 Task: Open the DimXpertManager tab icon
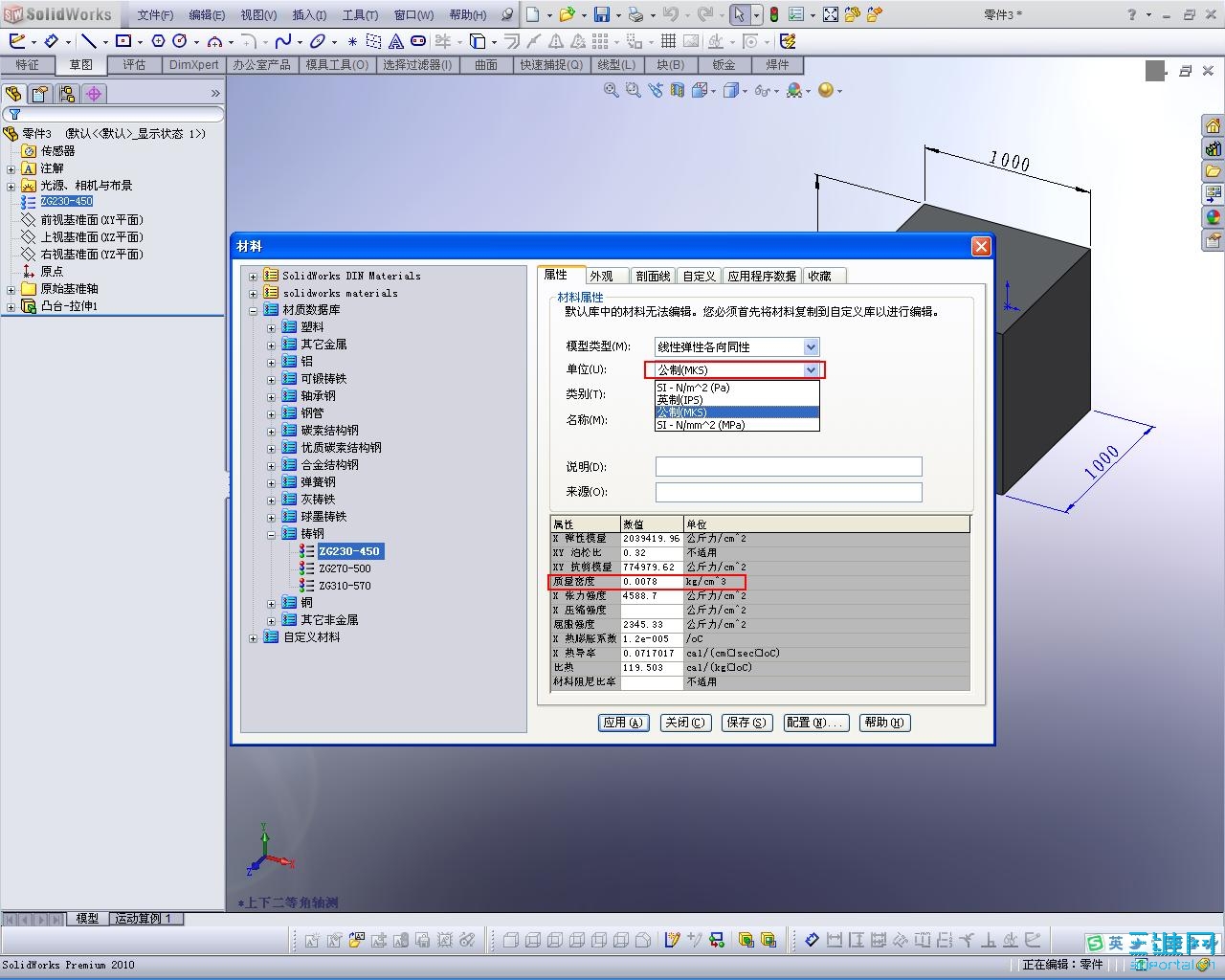[93, 94]
